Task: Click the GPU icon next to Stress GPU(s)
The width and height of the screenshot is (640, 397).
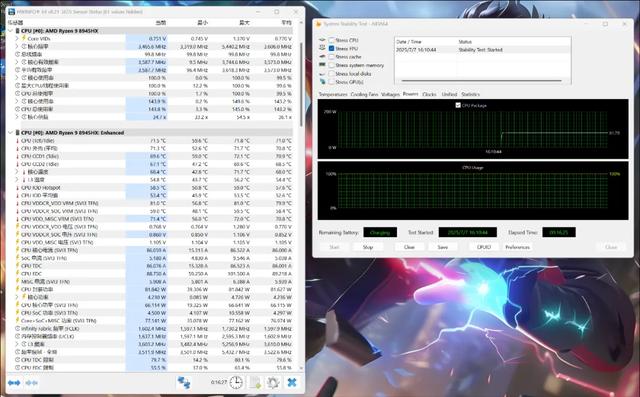Action: [x=322, y=82]
